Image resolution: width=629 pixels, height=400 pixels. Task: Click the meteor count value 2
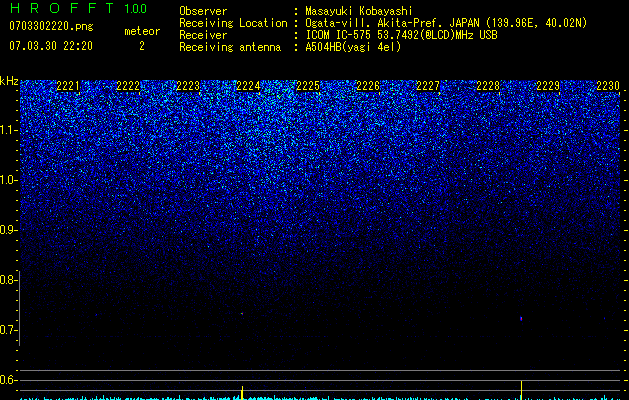tap(142, 46)
